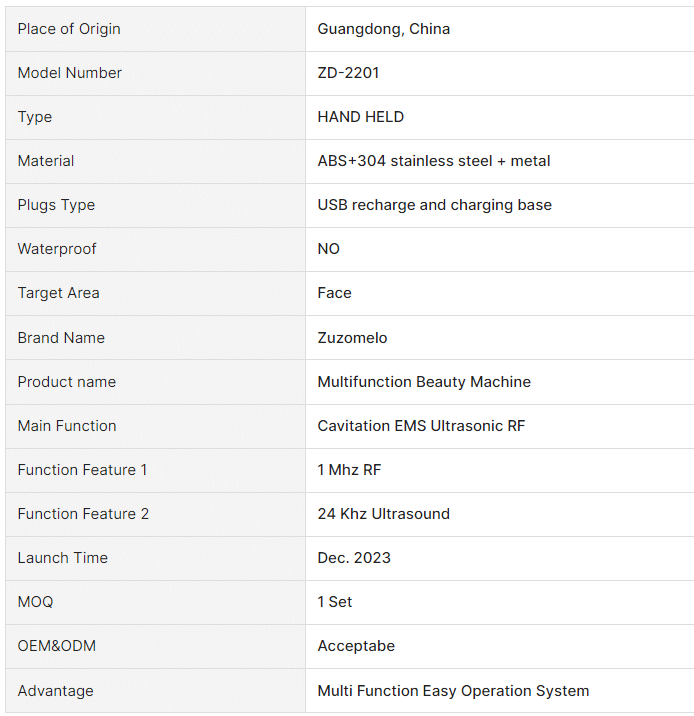
Task: Click the MOQ 1 Set value
Action: (x=335, y=602)
